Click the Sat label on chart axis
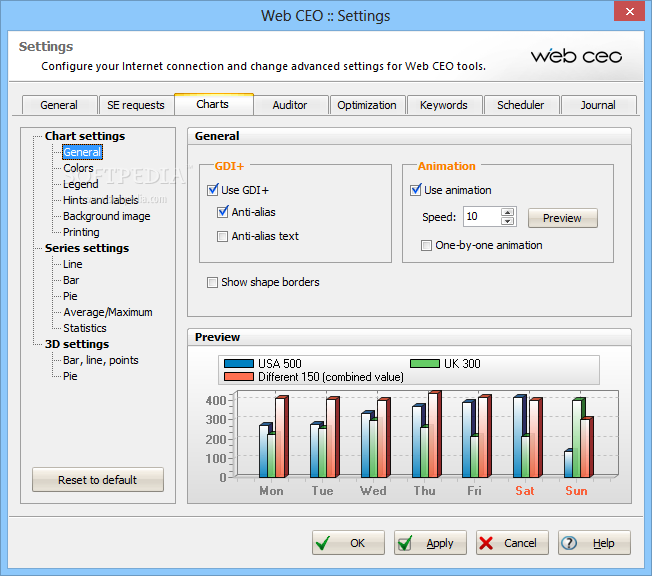The height and width of the screenshot is (576, 652). pos(525,491)
